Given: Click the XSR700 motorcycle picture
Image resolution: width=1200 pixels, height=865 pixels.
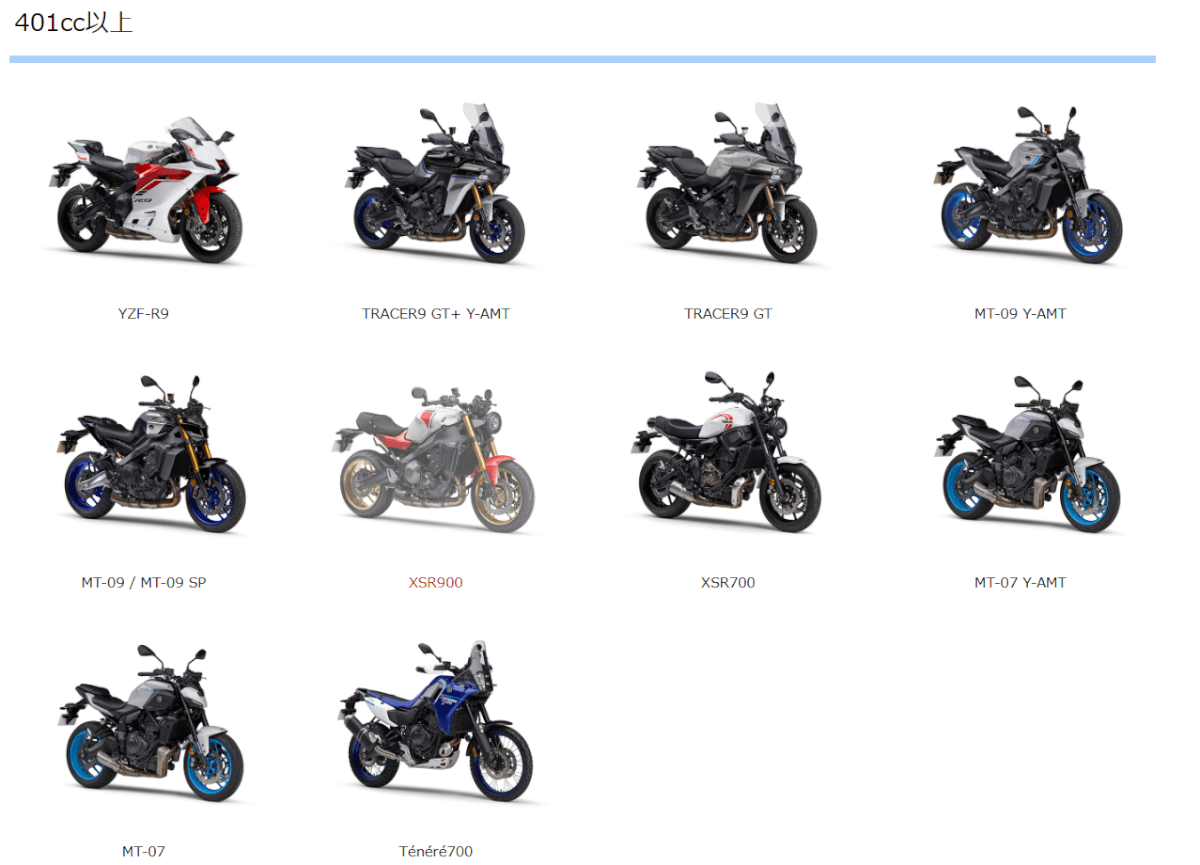Looking at the screenshot, I should (728, 455).
